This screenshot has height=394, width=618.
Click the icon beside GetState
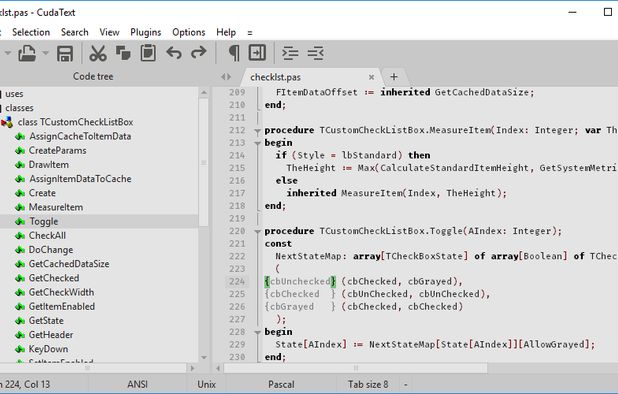pyautogui.click(x=20, y=321)
